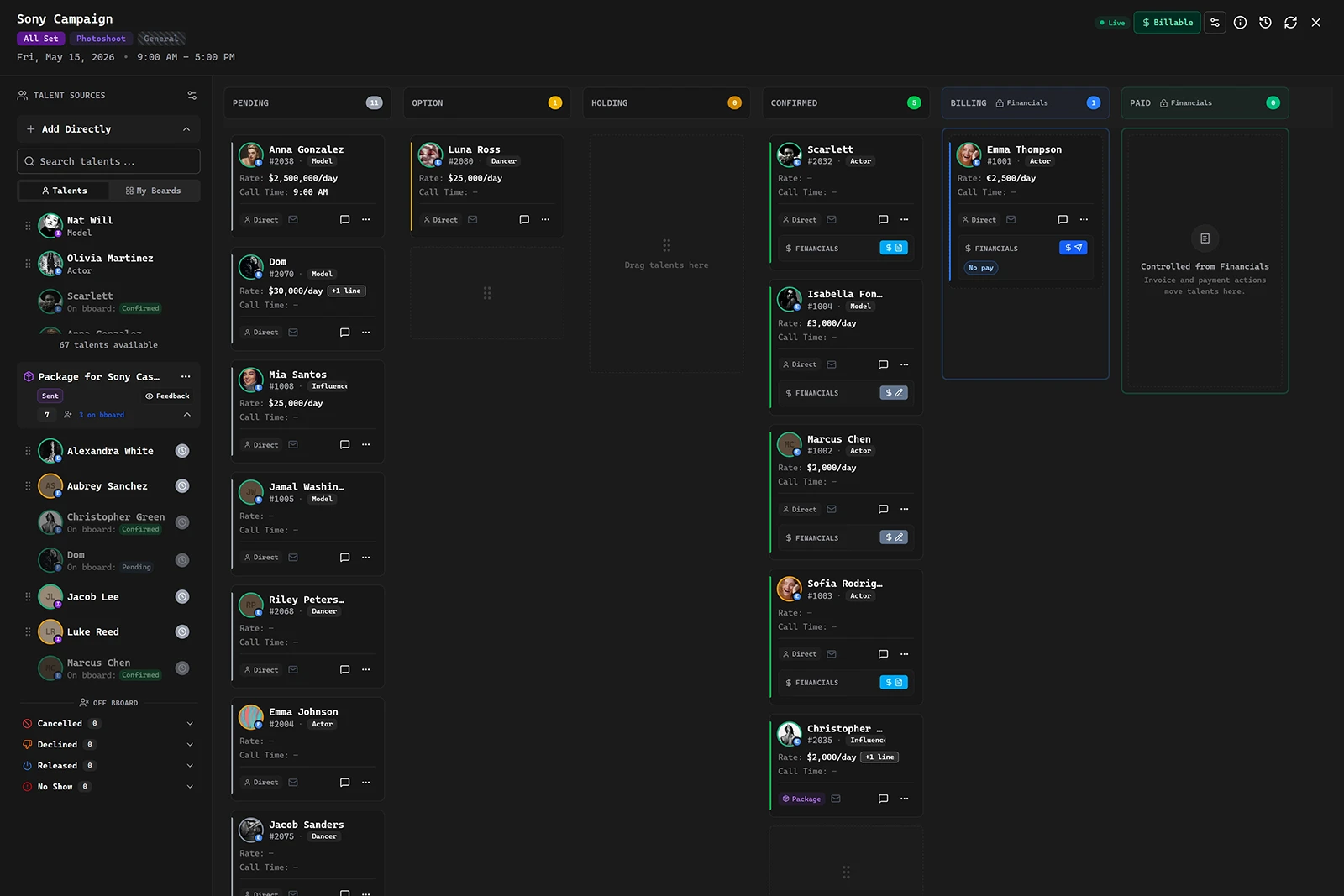The height and width of the screenshot is (896, 1344).
Task: Select Nat Will from the talent list
Action: [108, 226]
